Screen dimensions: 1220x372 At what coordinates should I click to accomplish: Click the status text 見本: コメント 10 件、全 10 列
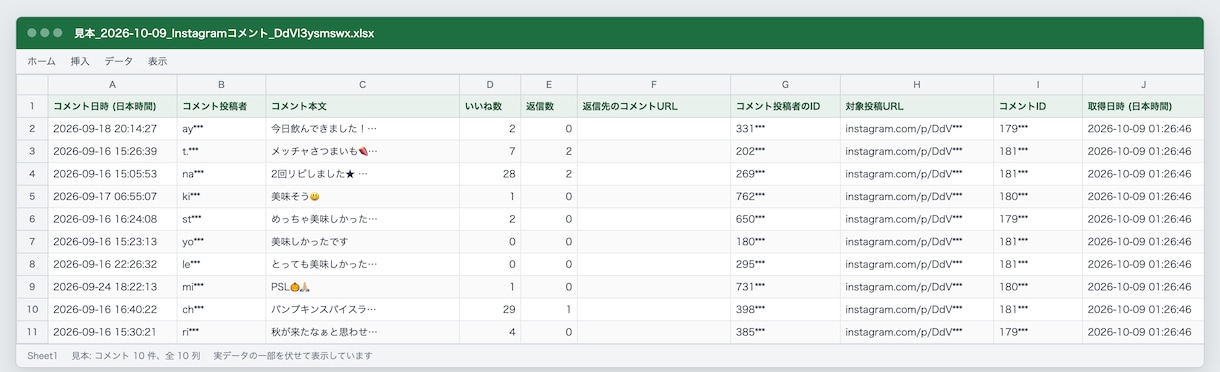pyautogui.click(x=135, y=356)
